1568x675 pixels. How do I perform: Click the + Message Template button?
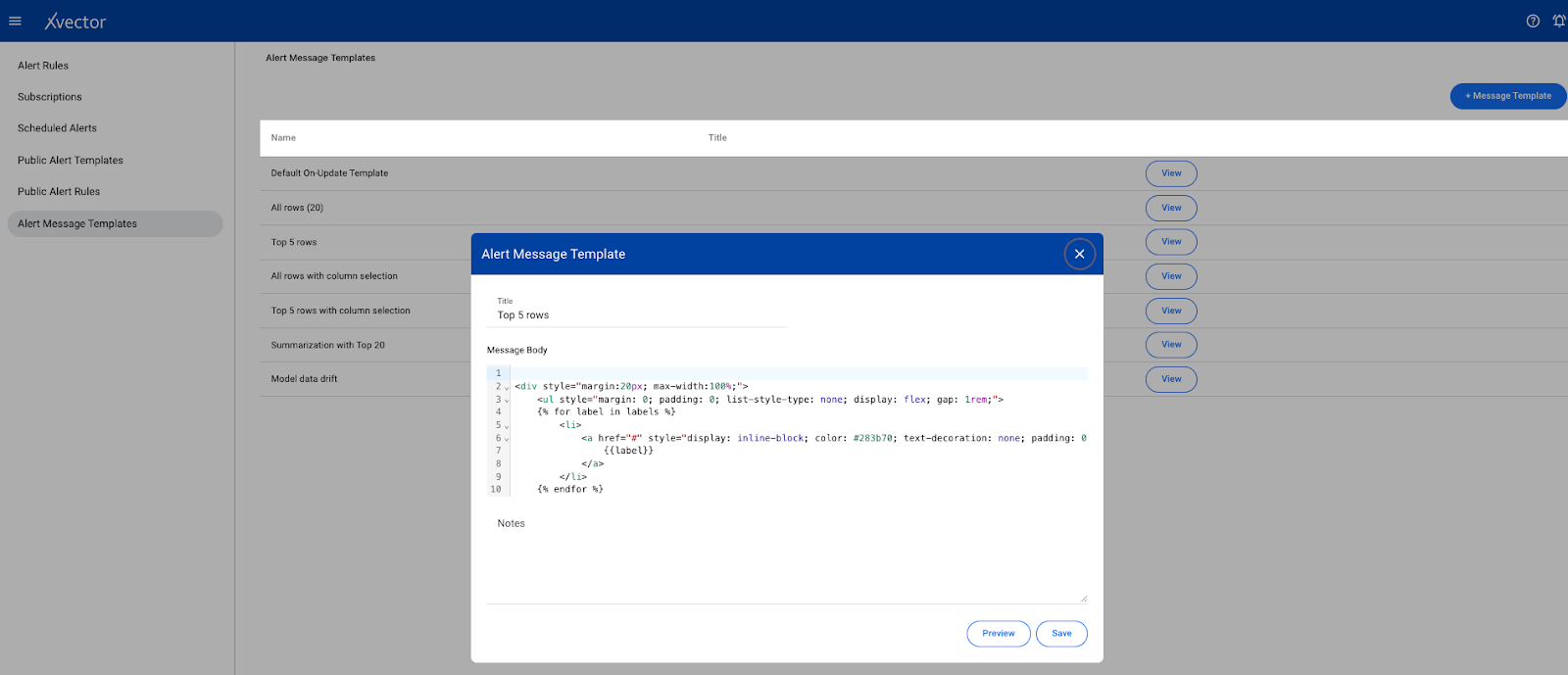click(x=1507, y=96)
